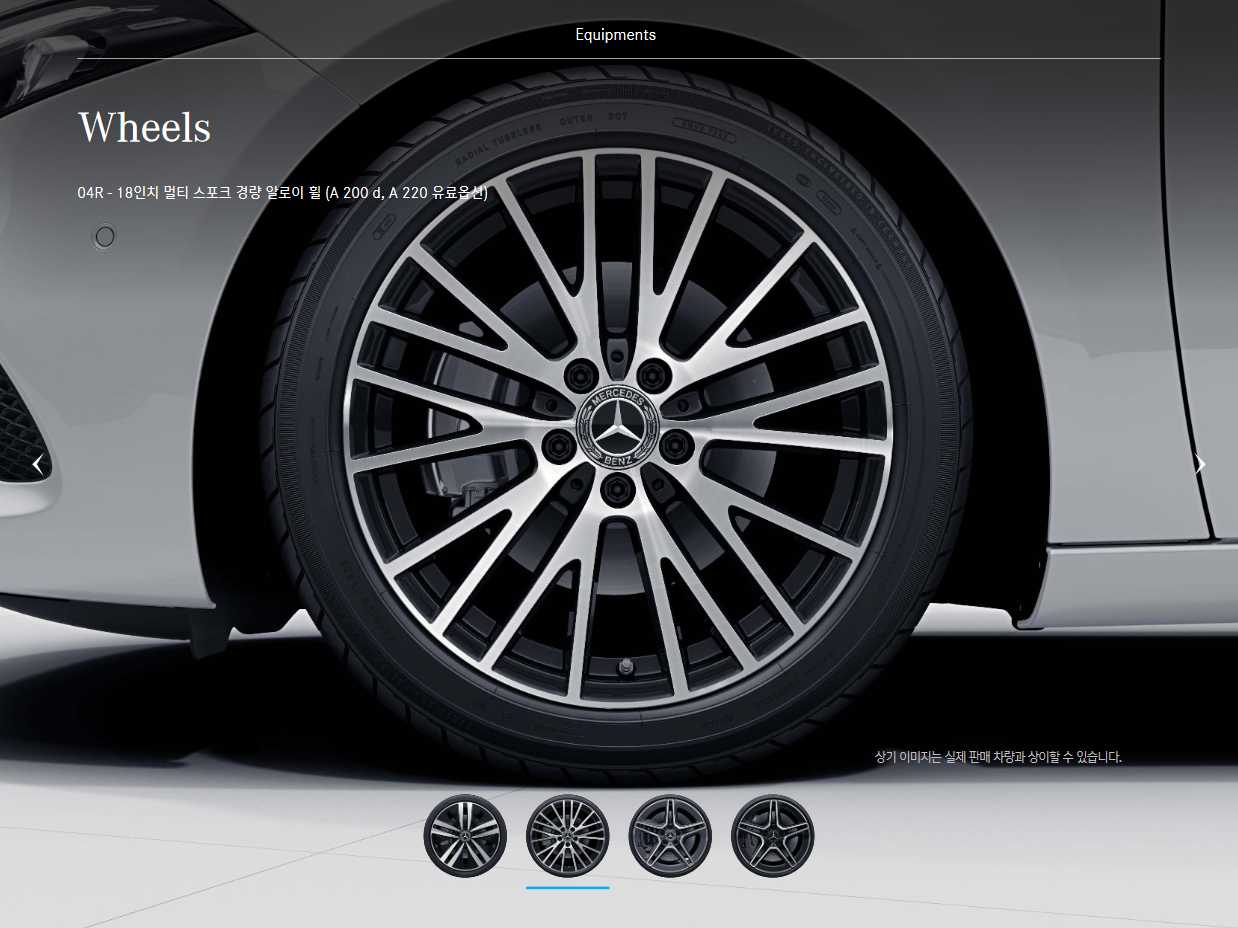Screen dimensions: 1238x928
Task: Click the Korean image disclaimer text
Action: coord(998,757)
